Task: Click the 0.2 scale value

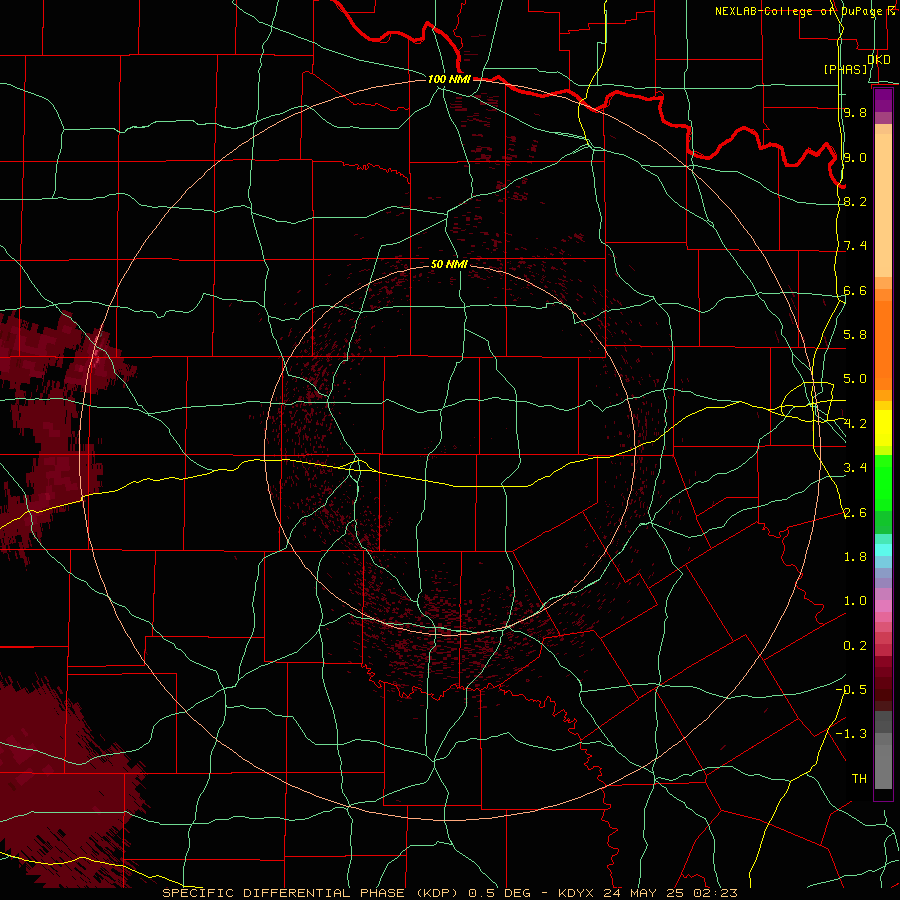Action: (855, 646)
